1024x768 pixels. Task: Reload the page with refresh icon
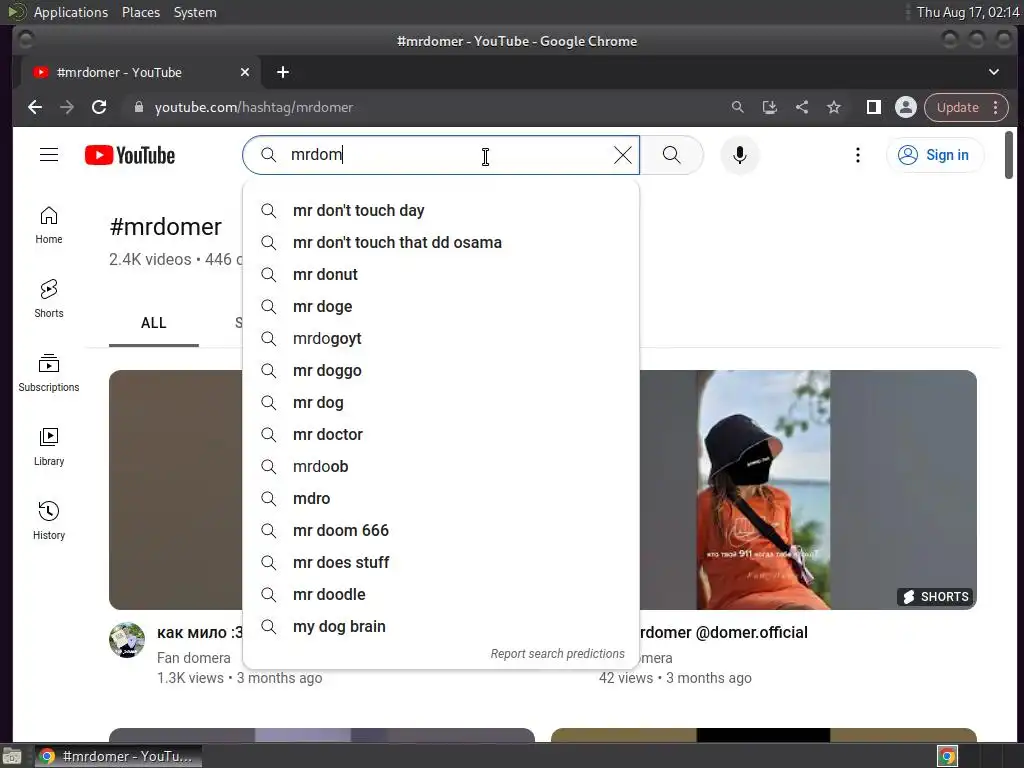click(x=99, y=107)
